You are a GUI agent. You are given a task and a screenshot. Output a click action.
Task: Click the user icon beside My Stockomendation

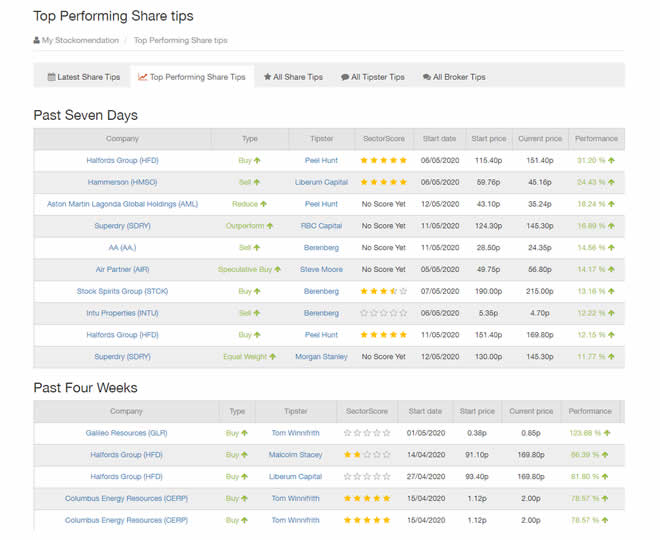pos(37,41)
